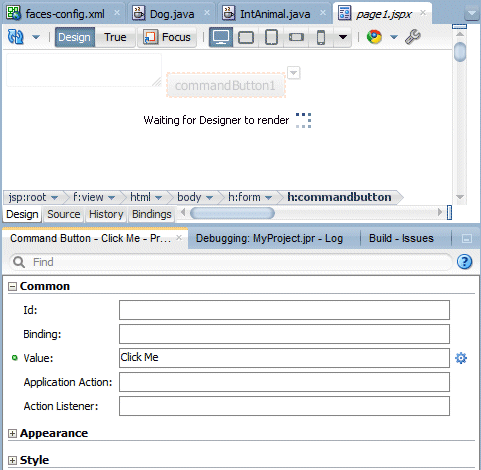The height and width of the screenshot is (470, 481).
Task: Select commandButton1 in the designer
Action: pos(226,85)
